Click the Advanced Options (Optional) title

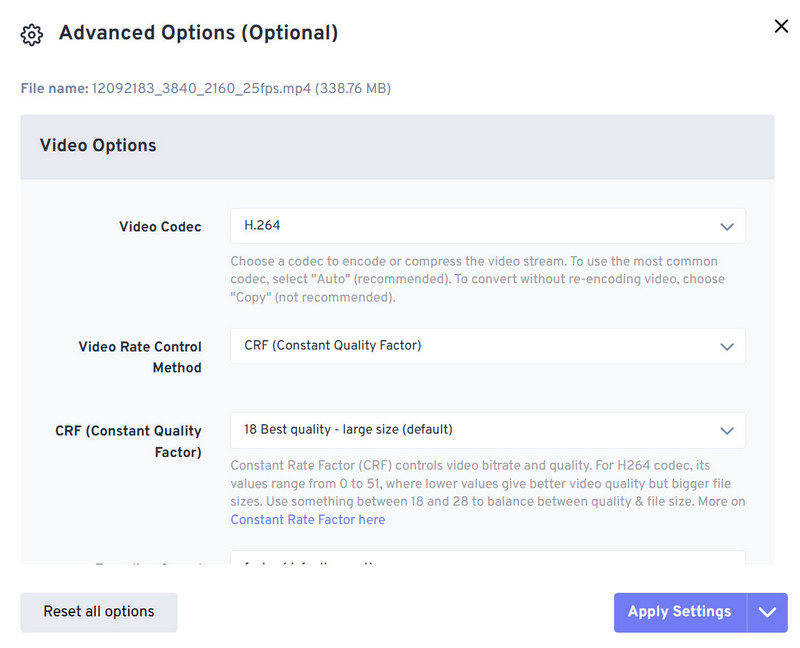pos(198,33)
